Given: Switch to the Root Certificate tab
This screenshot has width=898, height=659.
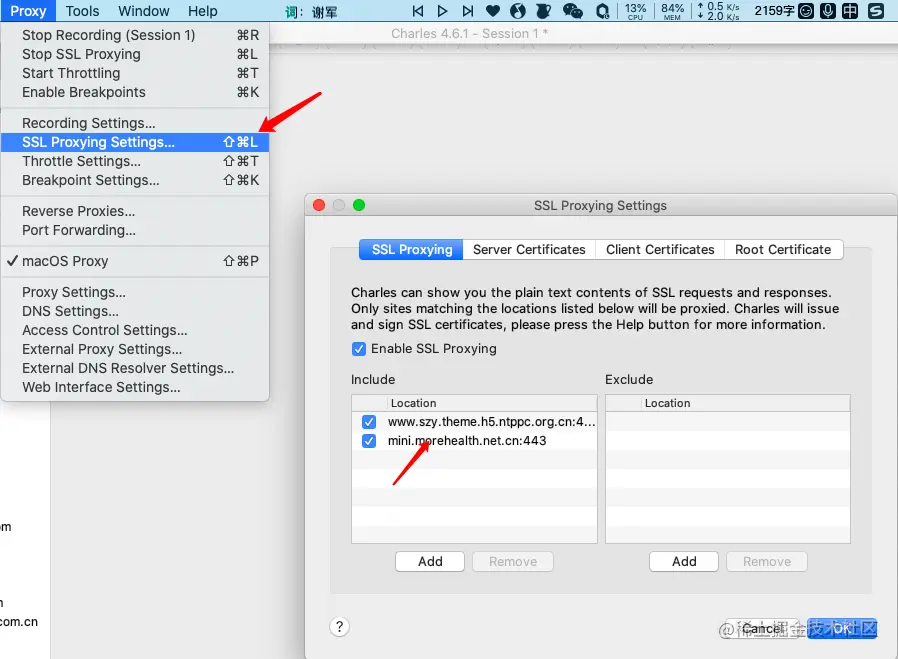Looking at the screenshot, I should click(x=783, y=250).
